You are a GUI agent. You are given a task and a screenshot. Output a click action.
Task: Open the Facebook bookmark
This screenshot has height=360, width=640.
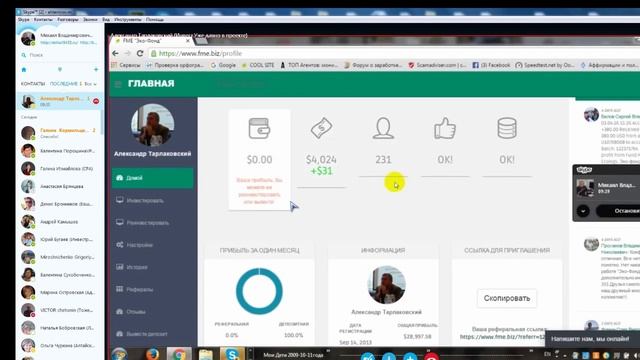(491, 65)
